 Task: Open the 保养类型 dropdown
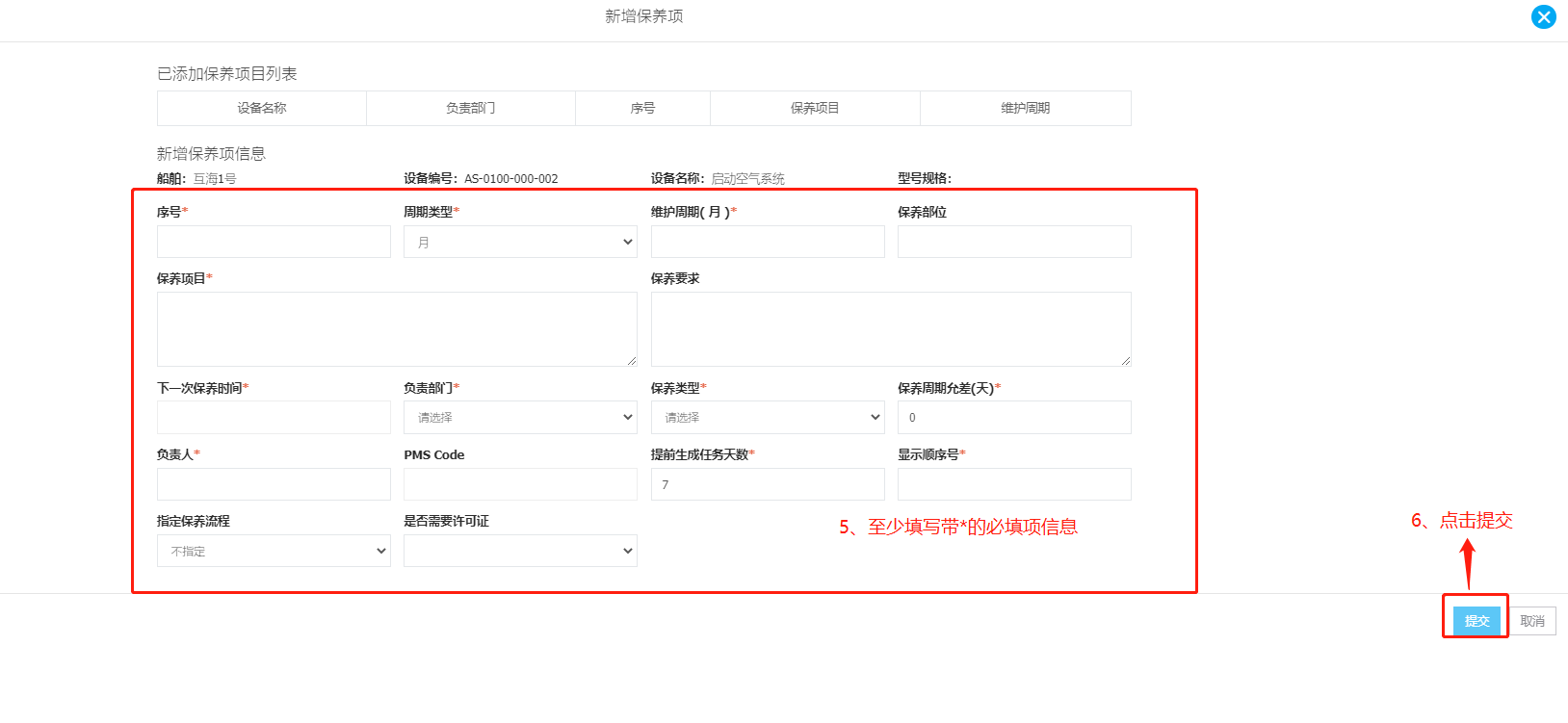point(768,418)
